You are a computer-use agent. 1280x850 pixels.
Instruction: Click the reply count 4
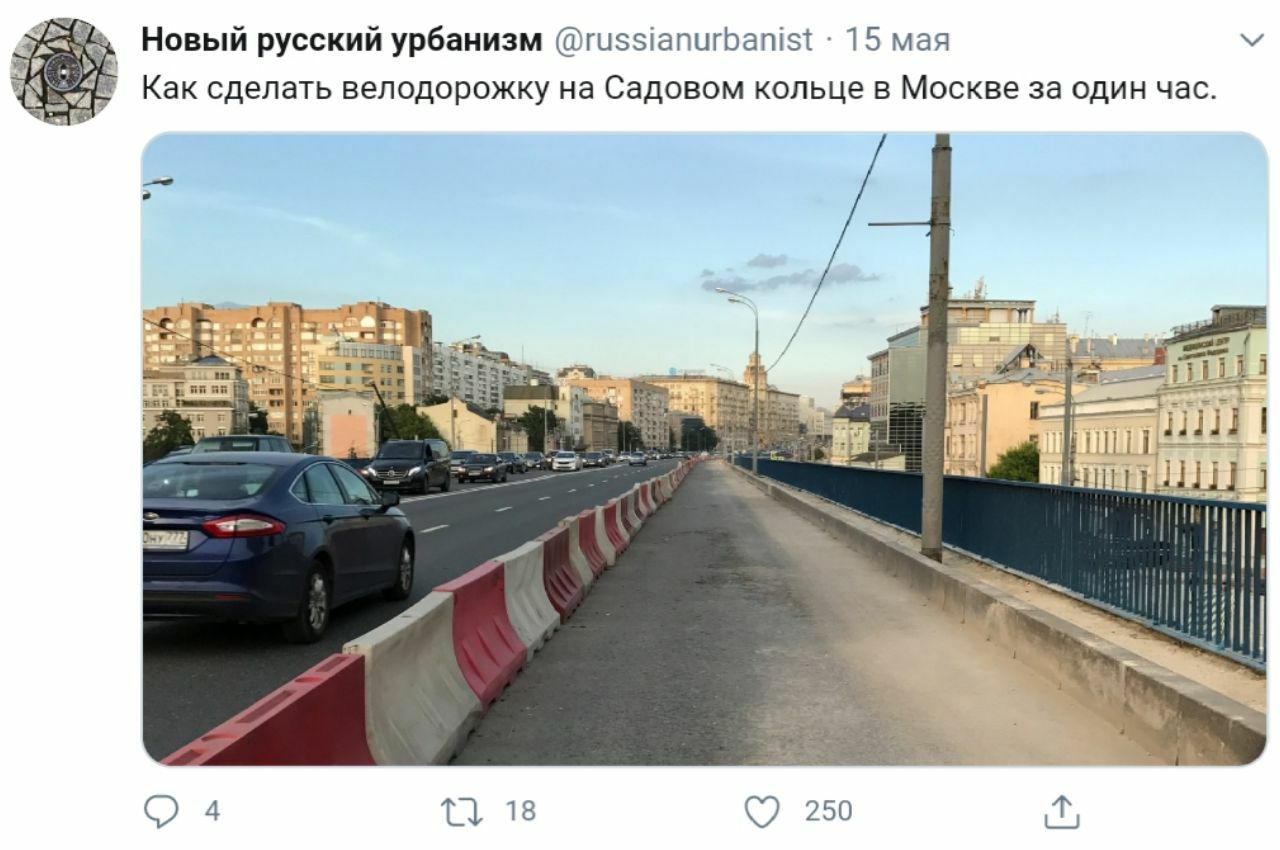[x=212, y=811]
